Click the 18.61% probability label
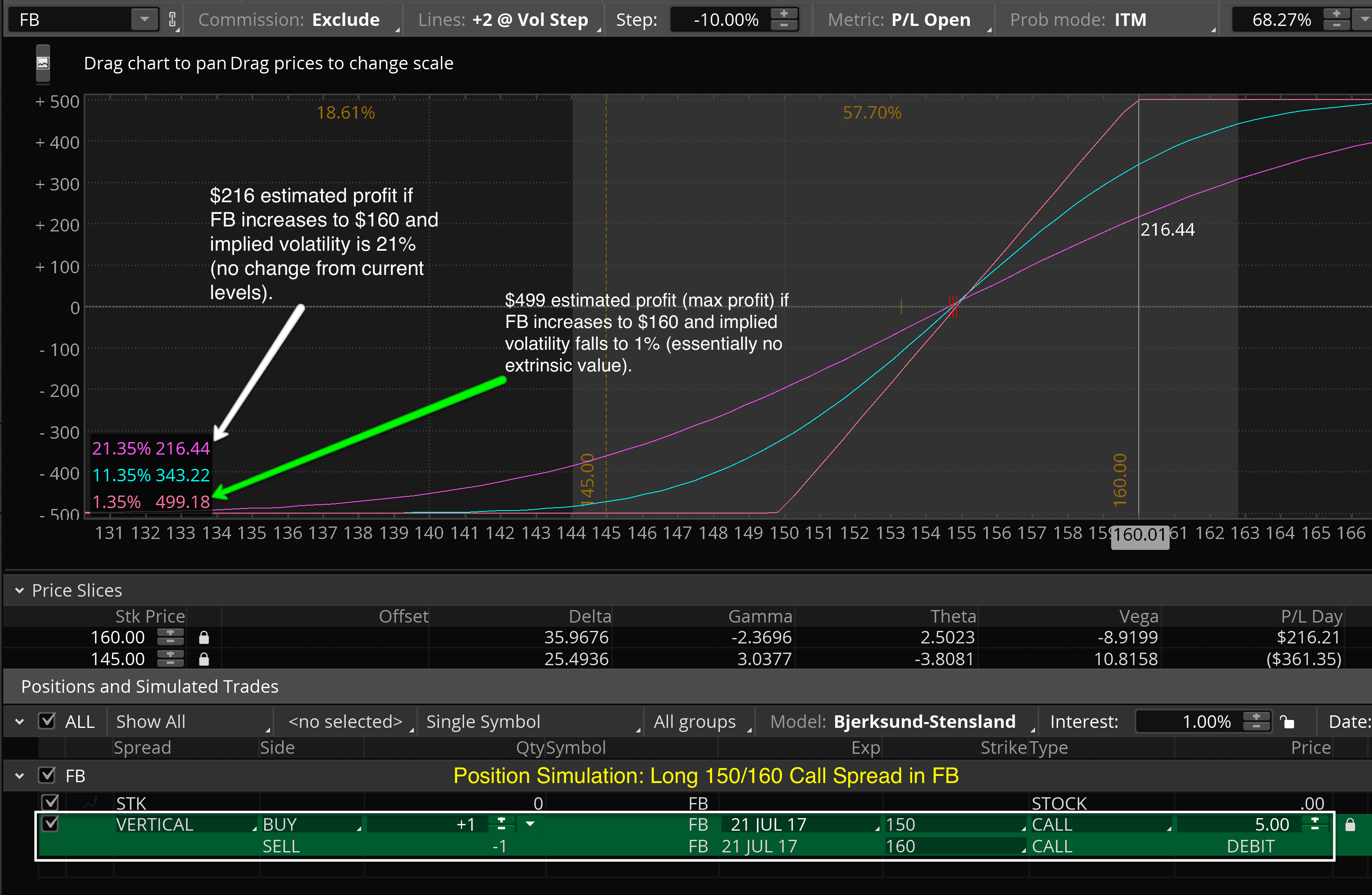Image resolution: width=1372 pixels, height=895 pixels. 346,112
